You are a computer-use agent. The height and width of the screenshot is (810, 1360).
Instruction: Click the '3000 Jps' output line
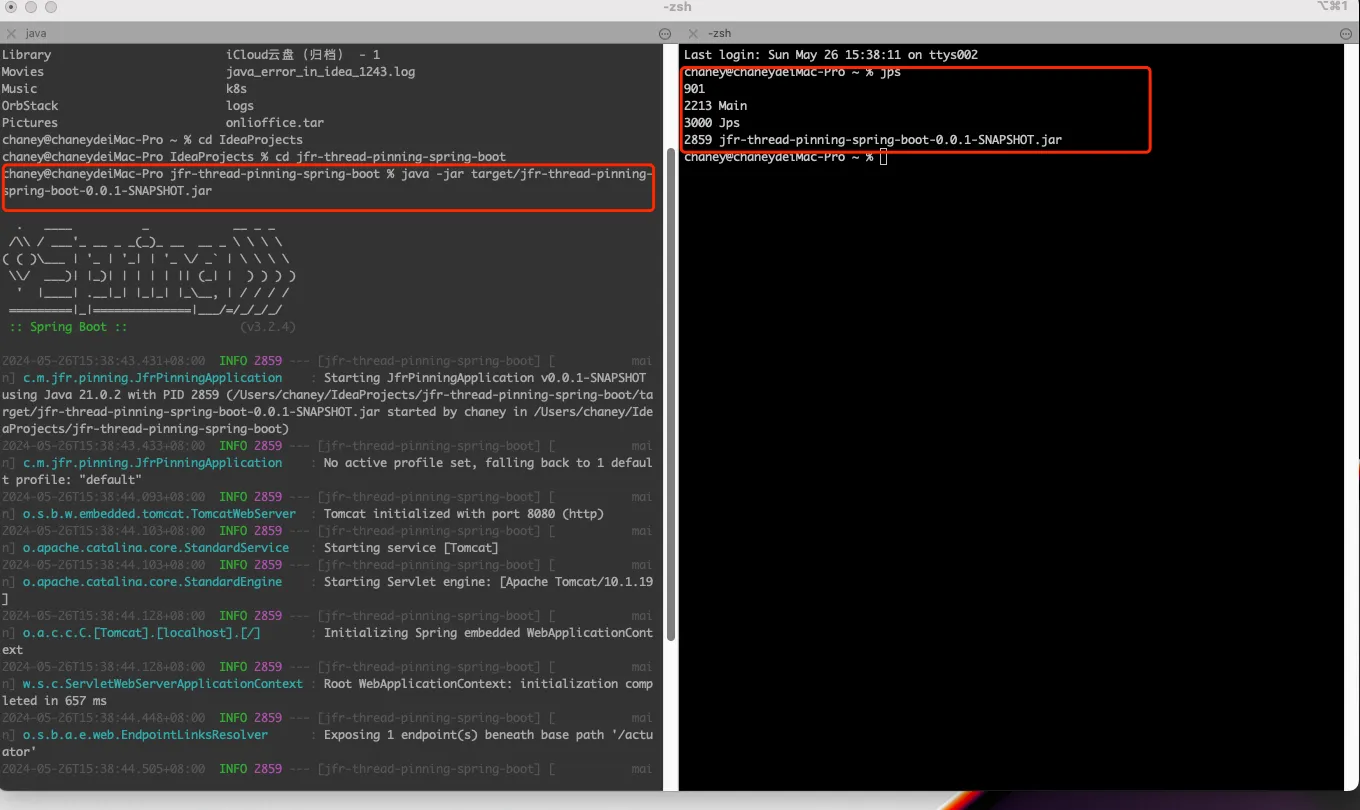click(x=712, y=123)
